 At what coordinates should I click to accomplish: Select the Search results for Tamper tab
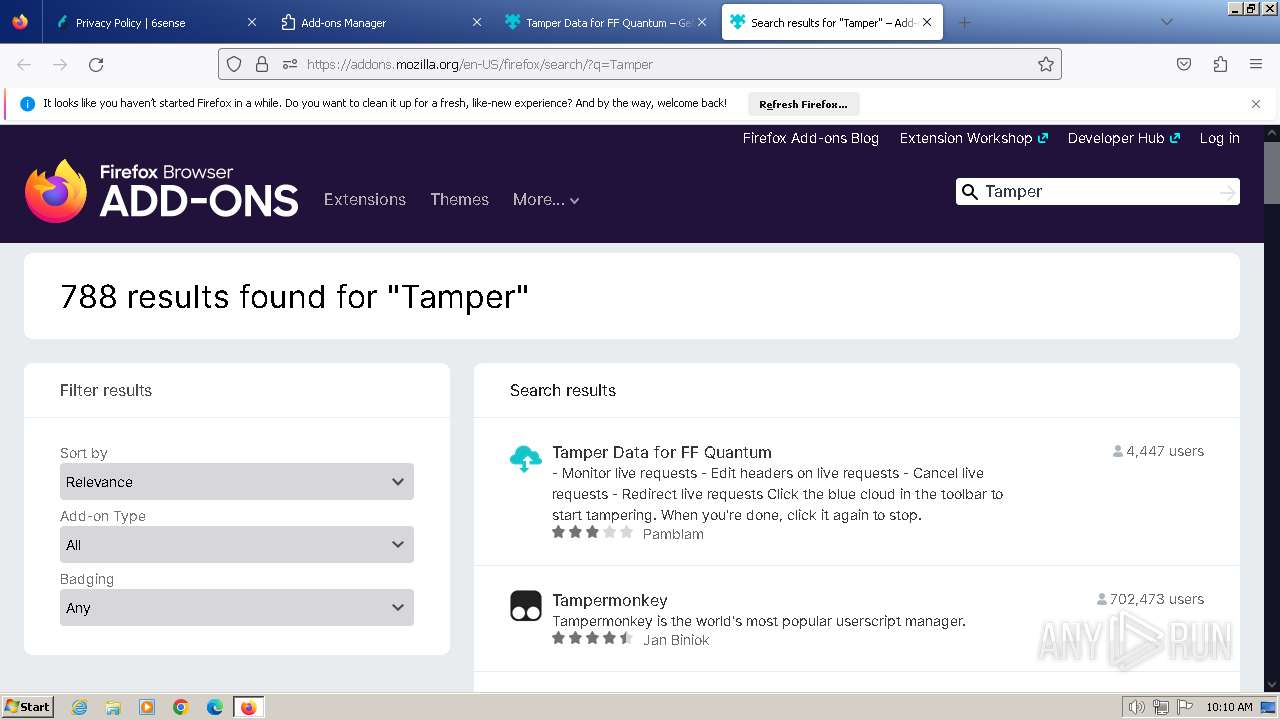click(x=832, y=22)
